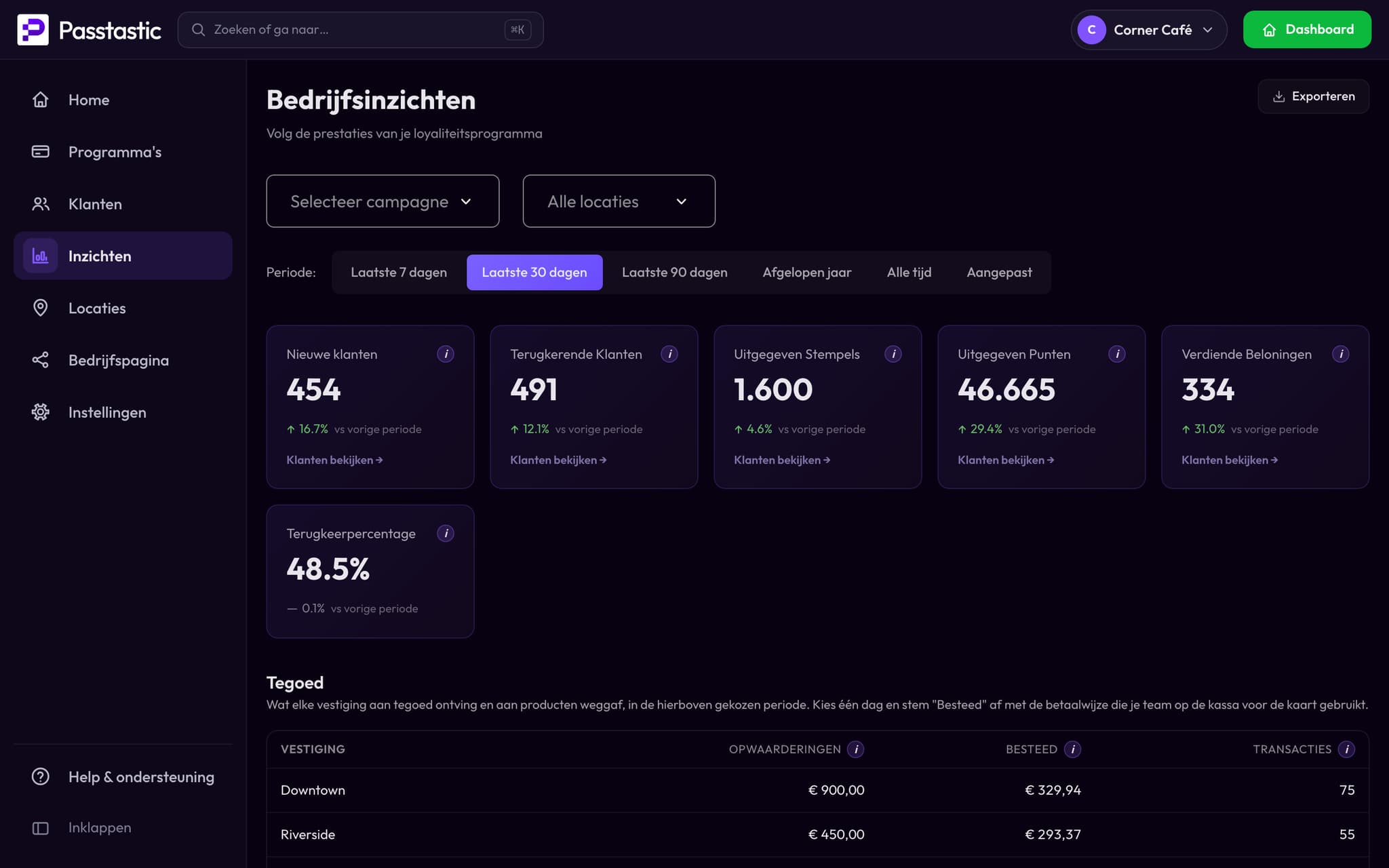This screenshot has width=1389, height=868.
Task: Select period Laatste 30 dagen
Action: click(x=534, y=273)
